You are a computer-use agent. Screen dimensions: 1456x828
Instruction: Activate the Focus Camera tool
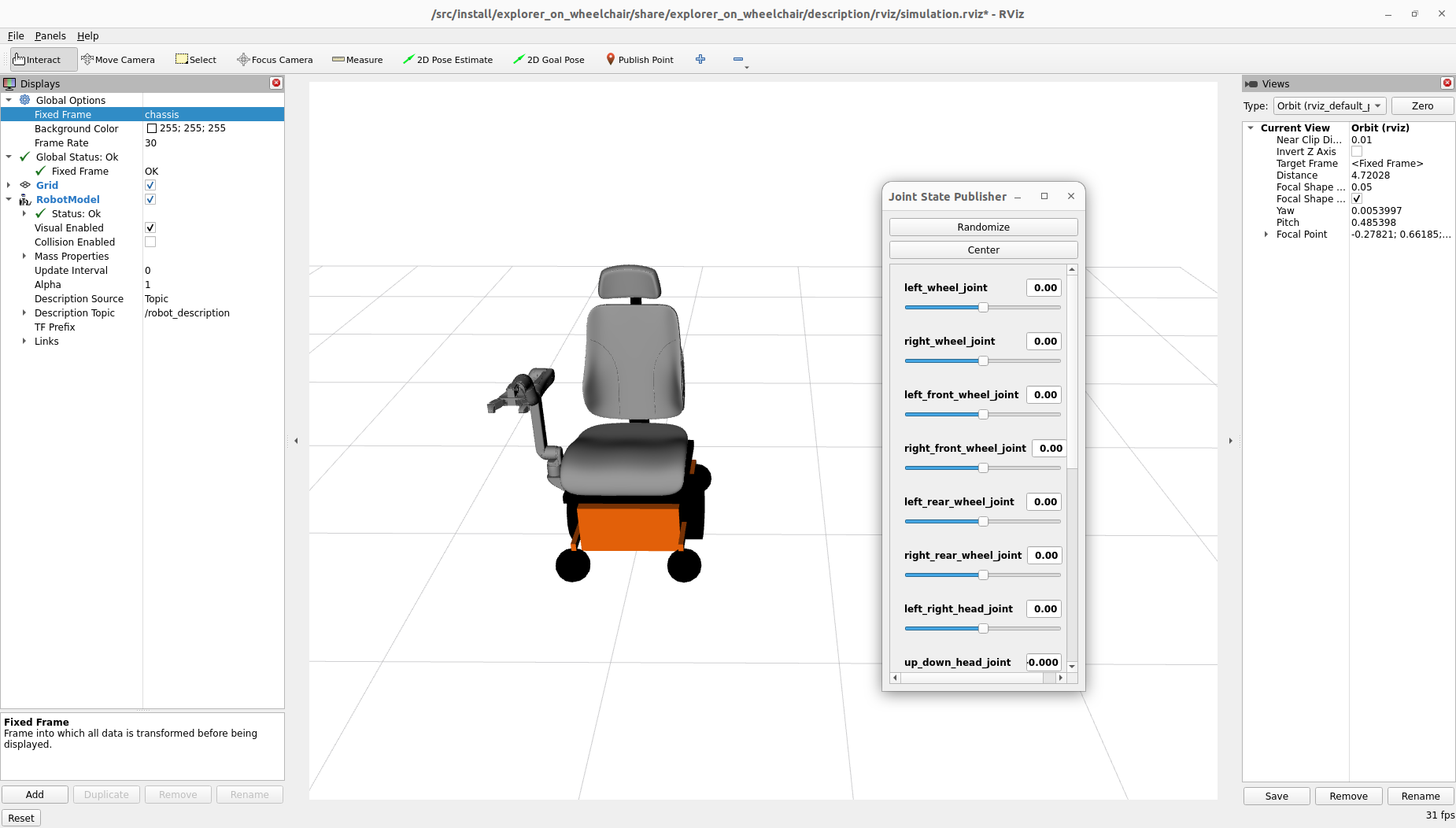pyautogui.click(x=275, y=59)
